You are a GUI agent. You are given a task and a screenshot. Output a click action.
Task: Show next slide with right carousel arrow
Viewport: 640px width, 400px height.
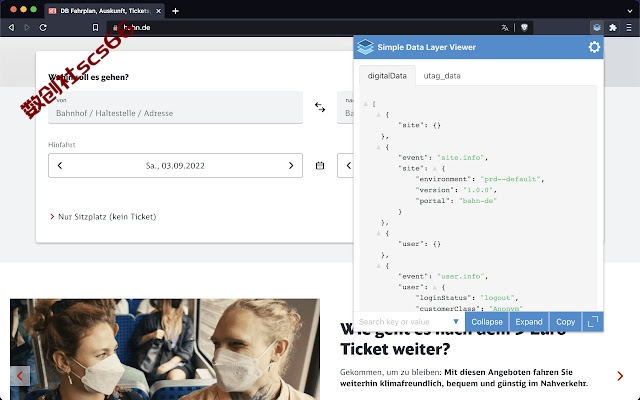(x=620, y=376)
